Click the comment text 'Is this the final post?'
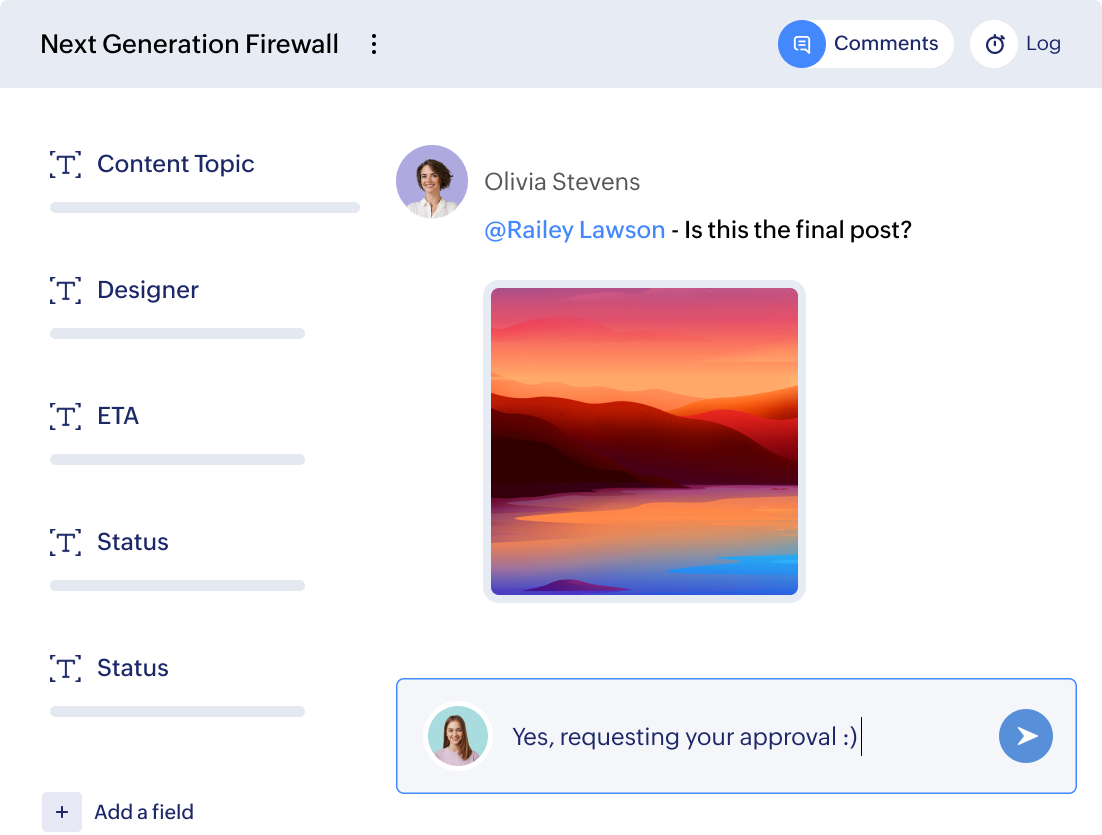Image resolution: width=1102 pixels, height=835 pixels. 798,230
